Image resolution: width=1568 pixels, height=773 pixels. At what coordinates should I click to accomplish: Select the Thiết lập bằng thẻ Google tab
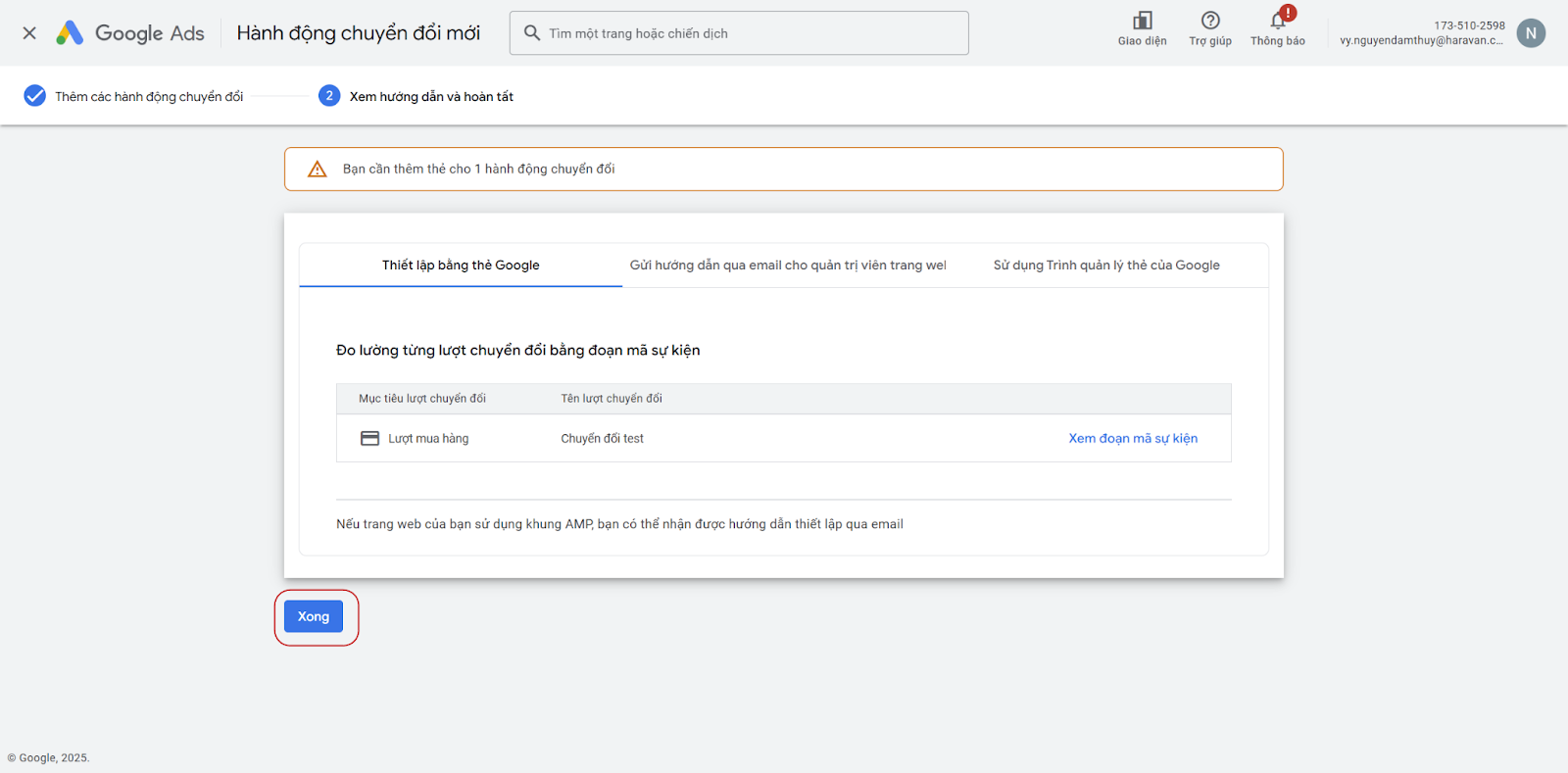461,266
